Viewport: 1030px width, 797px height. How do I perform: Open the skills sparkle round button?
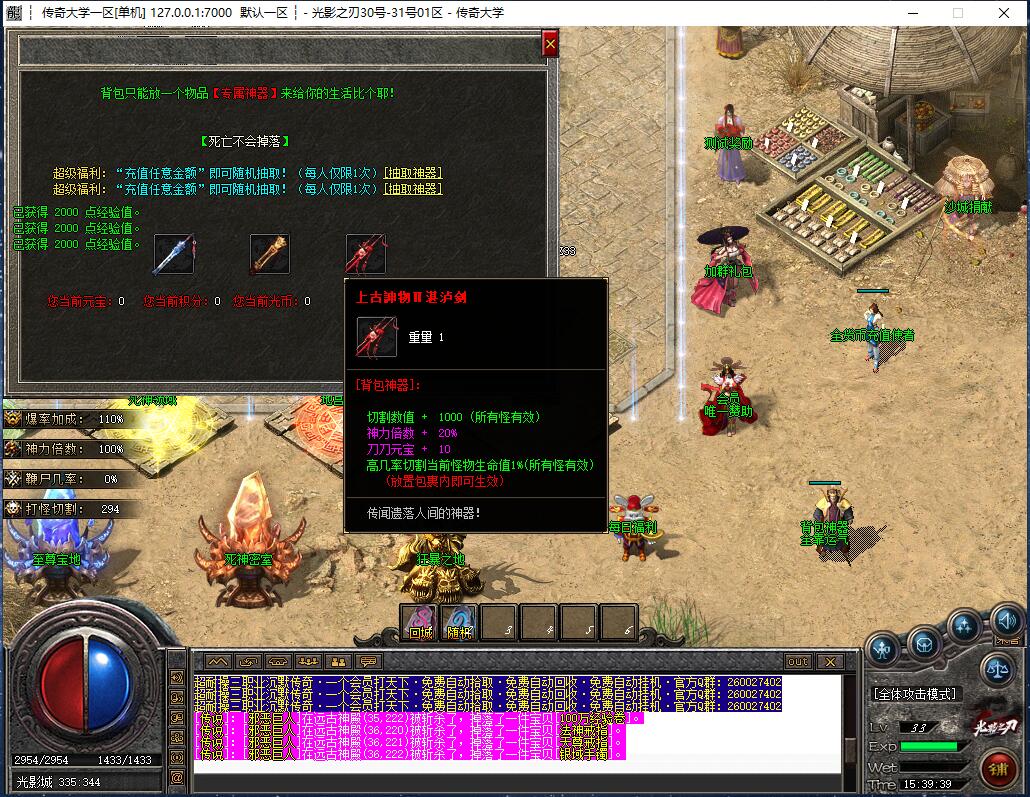tap(964, 626)
